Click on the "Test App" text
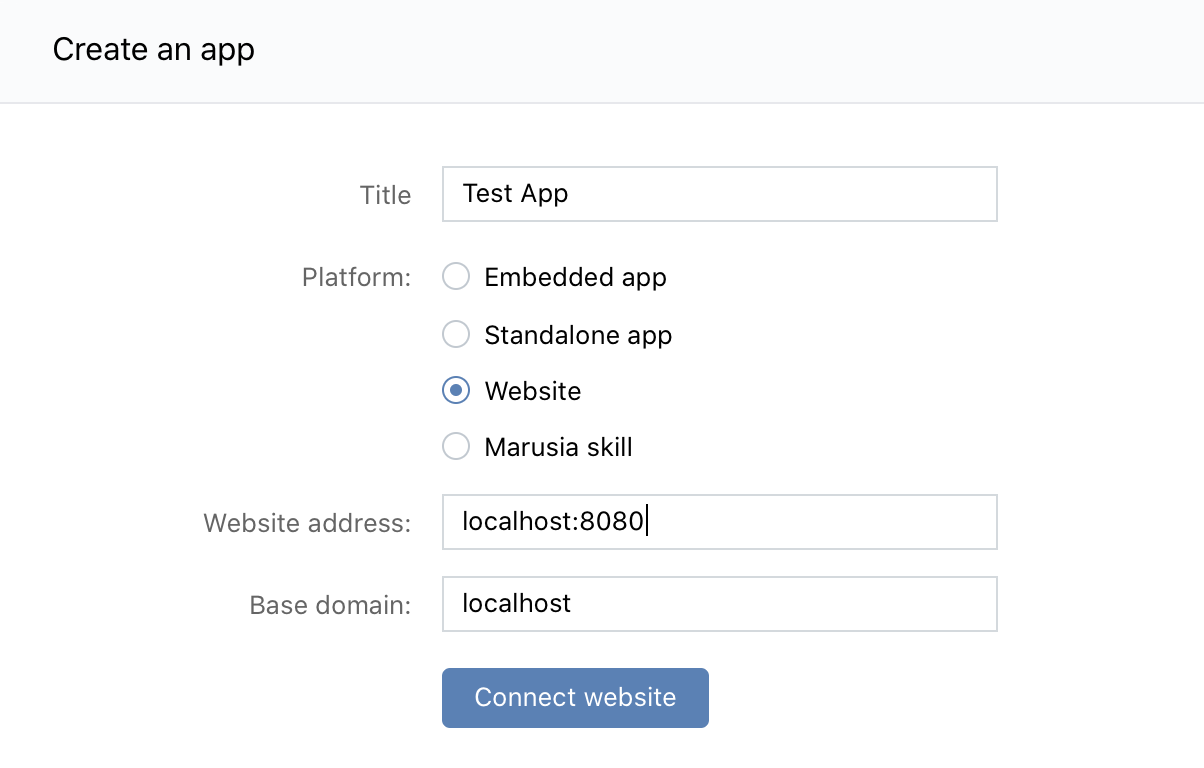The width and height of the screenshot is (1204, 768). pyautogui.click(x=515, y=193)
